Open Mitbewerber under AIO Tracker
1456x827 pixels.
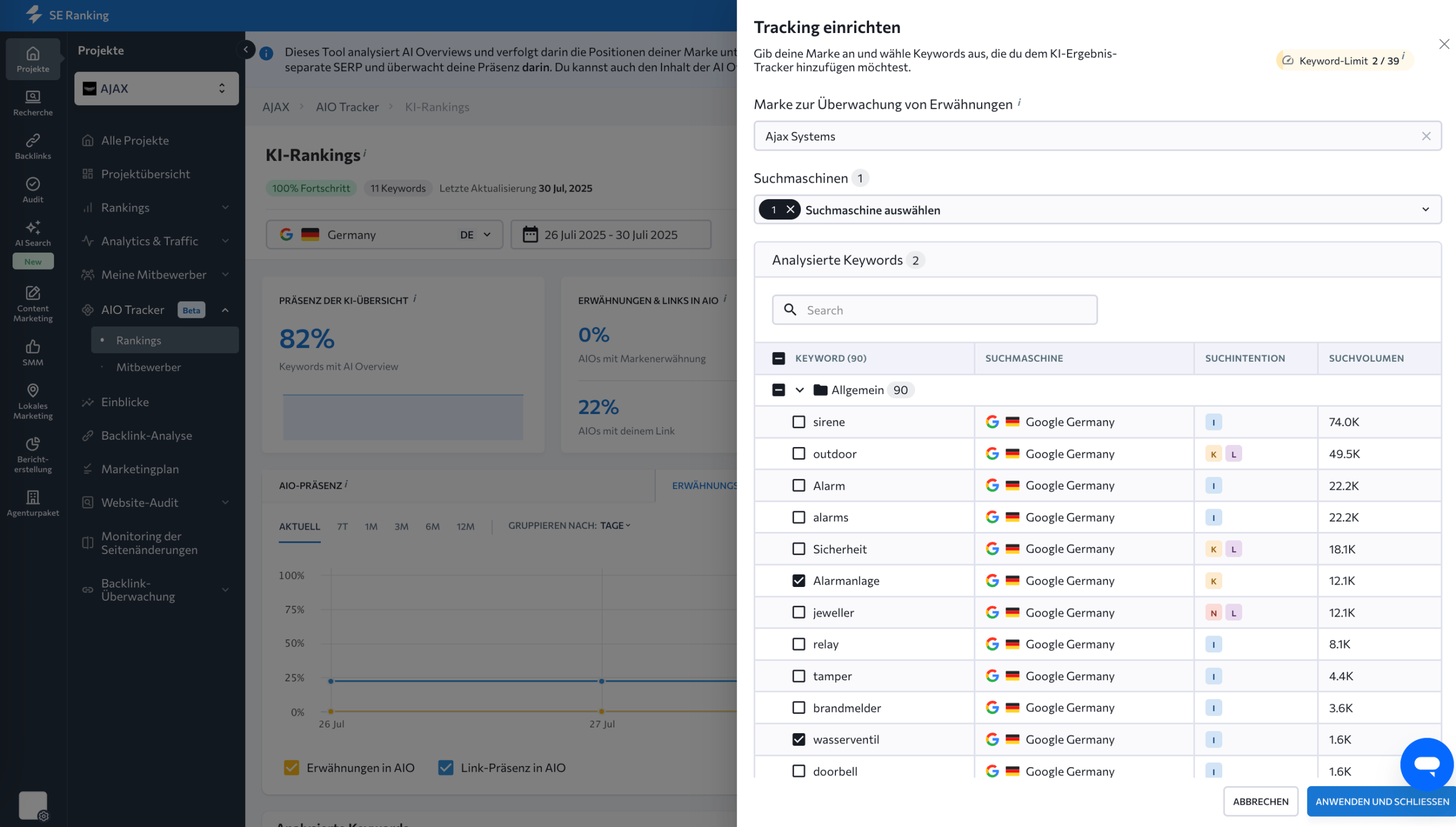coord(148,367)
